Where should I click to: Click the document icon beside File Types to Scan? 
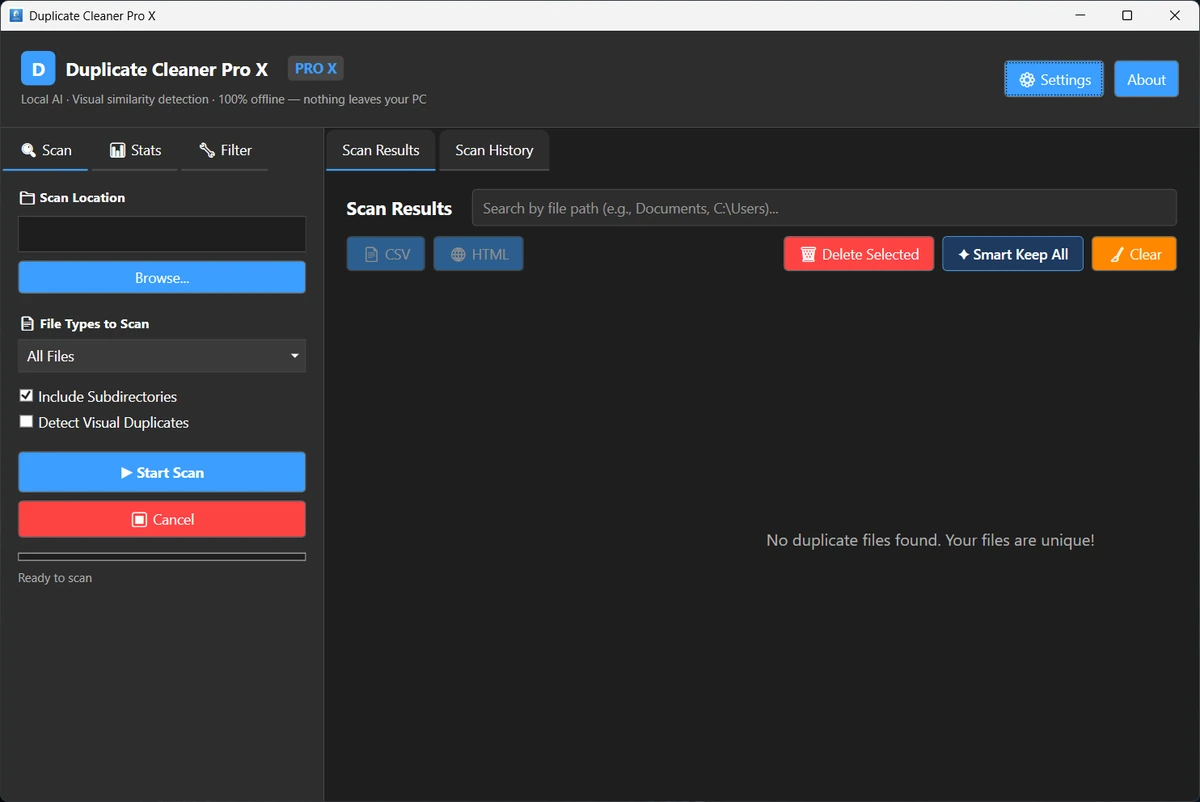pos(27,324)
